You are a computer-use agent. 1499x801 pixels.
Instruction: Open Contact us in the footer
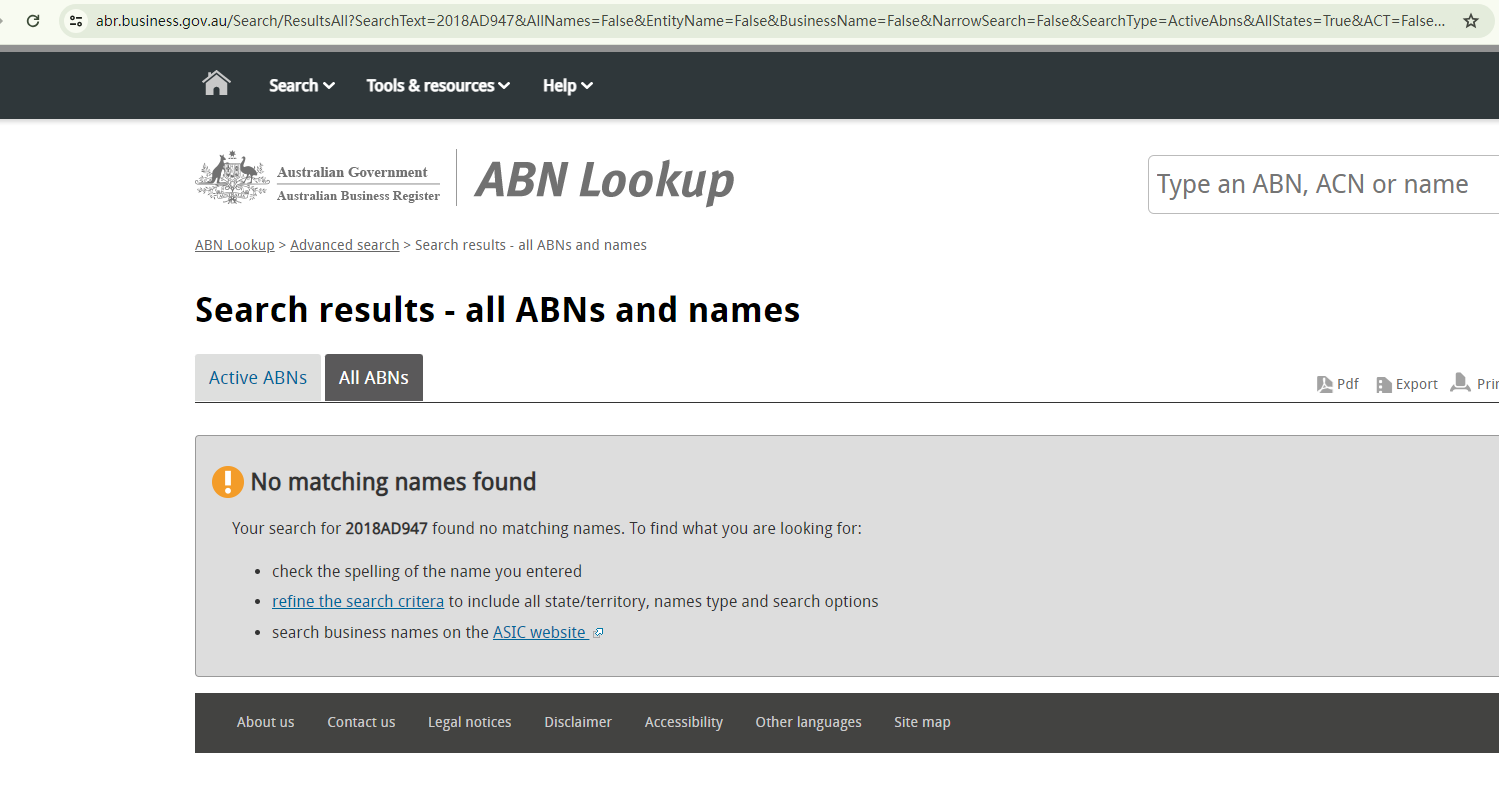point(361,722)
